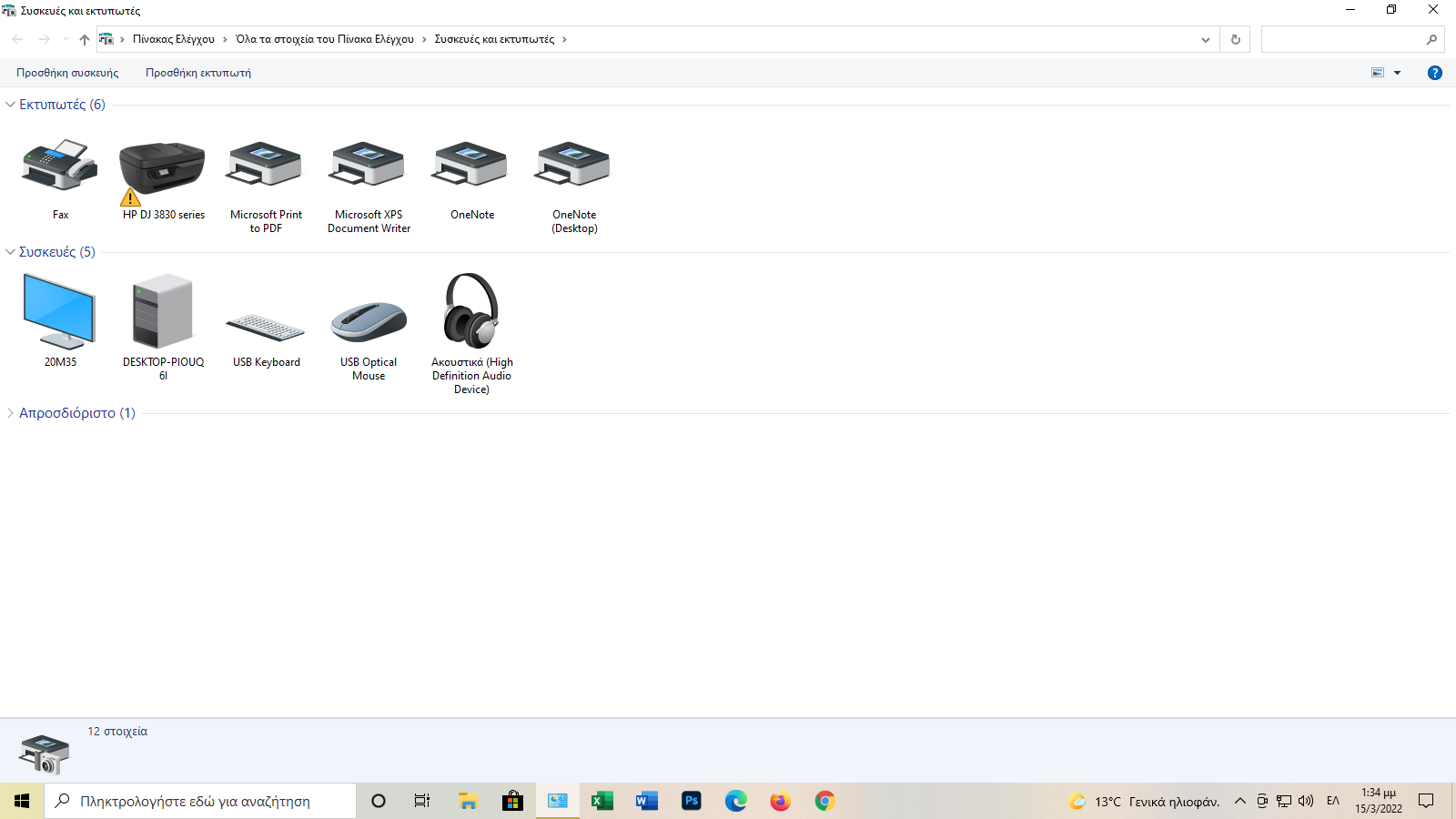Open Cortana circle icon on taskbar
This screenshot has height=819, width=1456.
379,801
